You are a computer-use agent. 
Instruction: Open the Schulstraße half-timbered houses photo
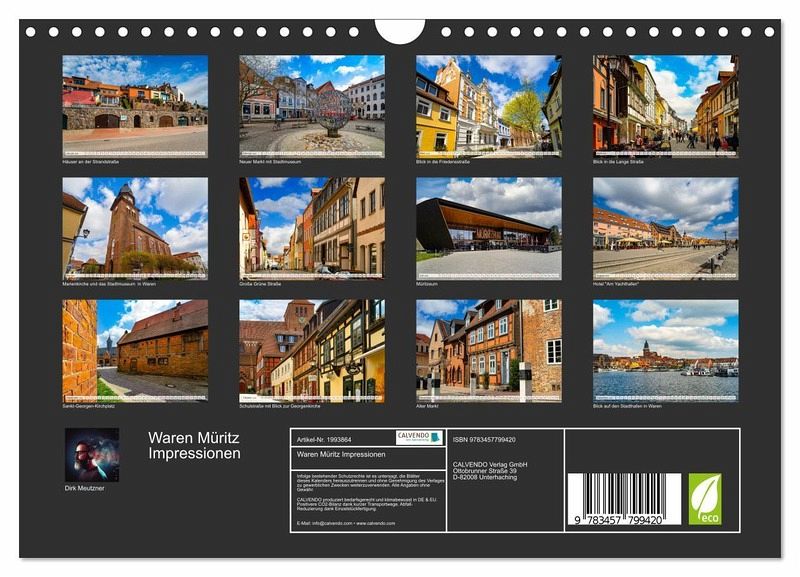coord(312,350)
